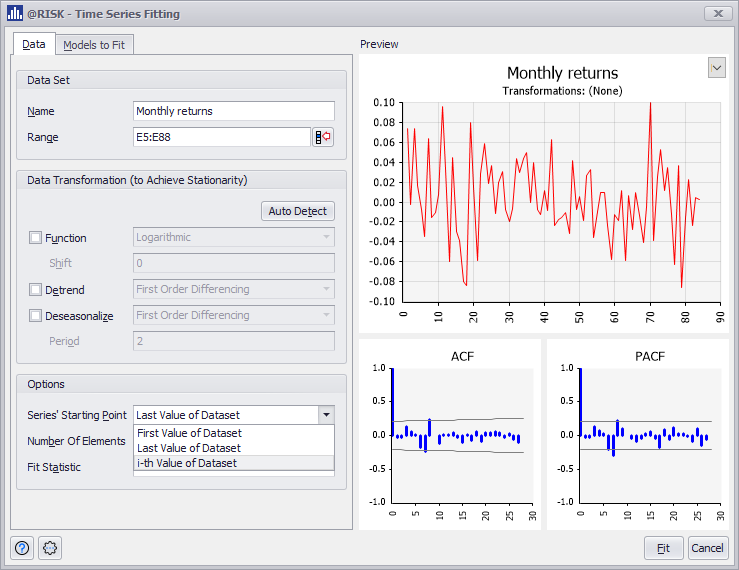
Task: Switch to the Models to Fit tab
Action: 95,45
